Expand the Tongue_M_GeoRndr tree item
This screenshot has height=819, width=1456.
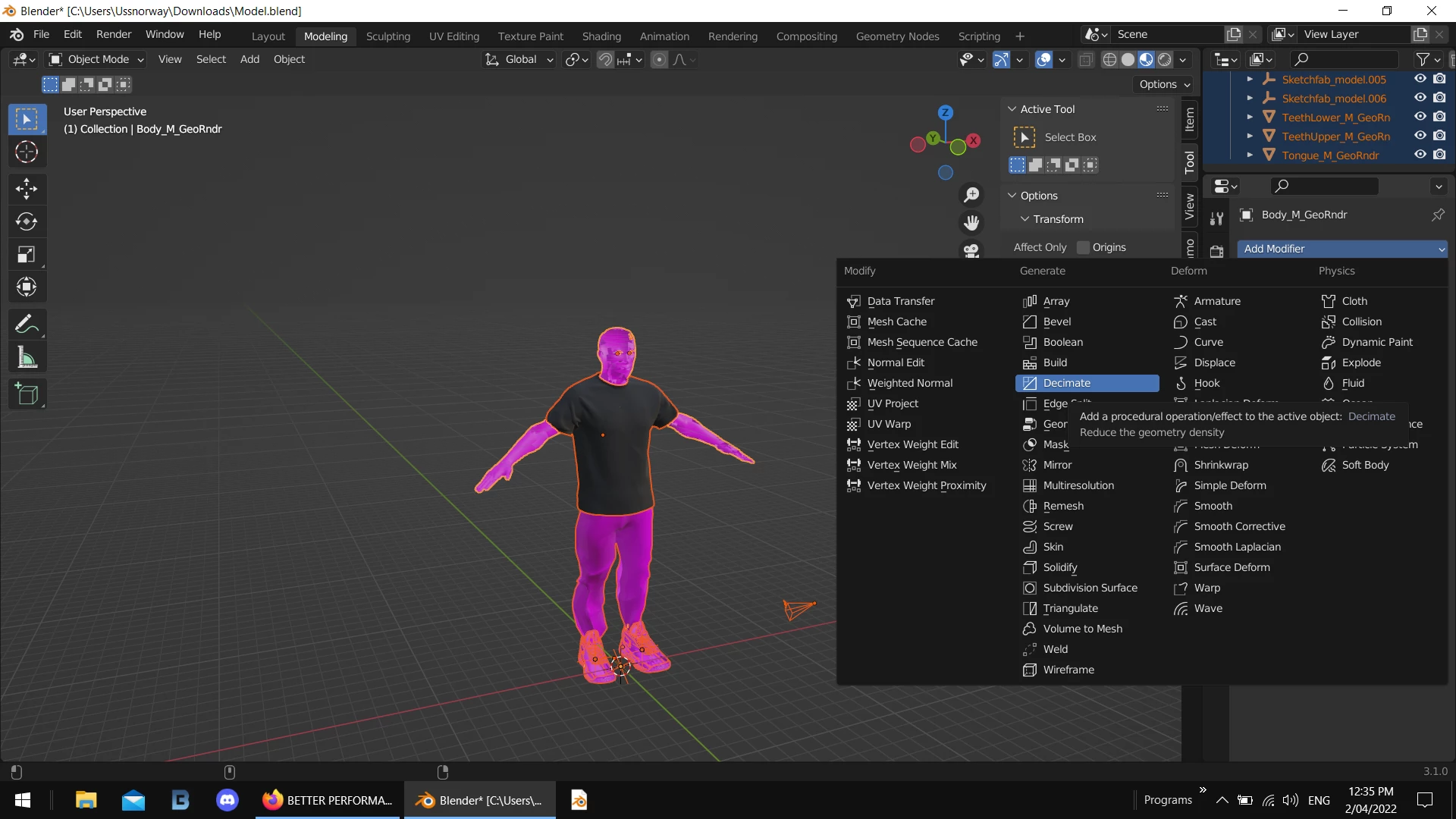click(x=1250, y=155)
